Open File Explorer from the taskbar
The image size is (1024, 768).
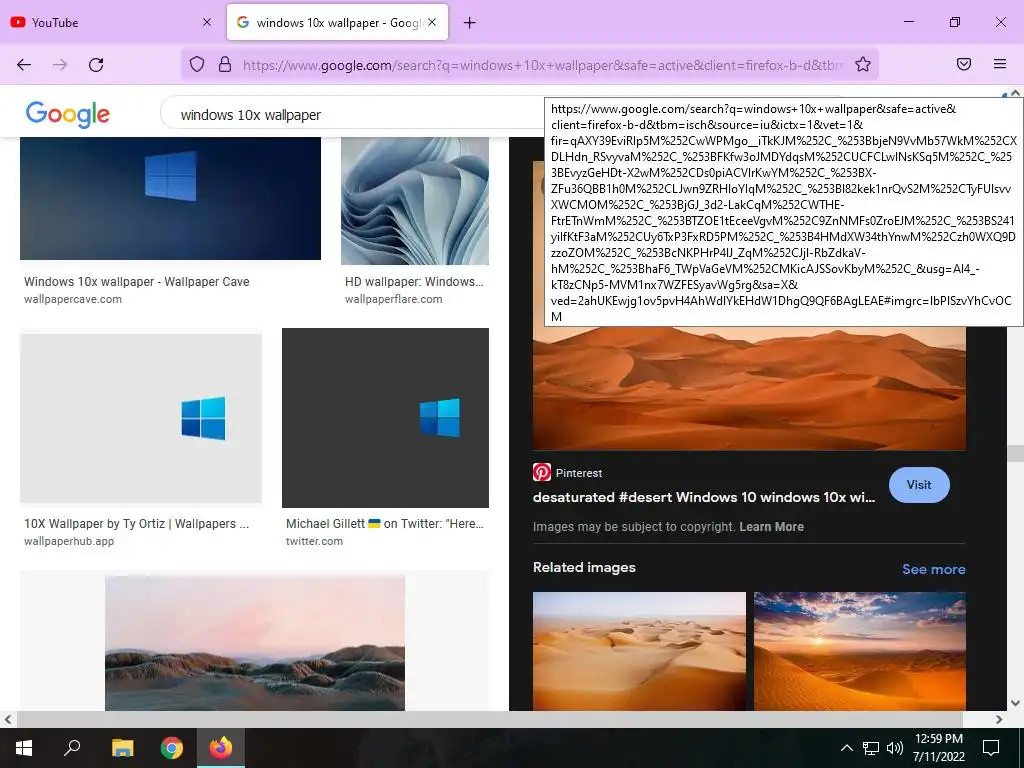122,748
